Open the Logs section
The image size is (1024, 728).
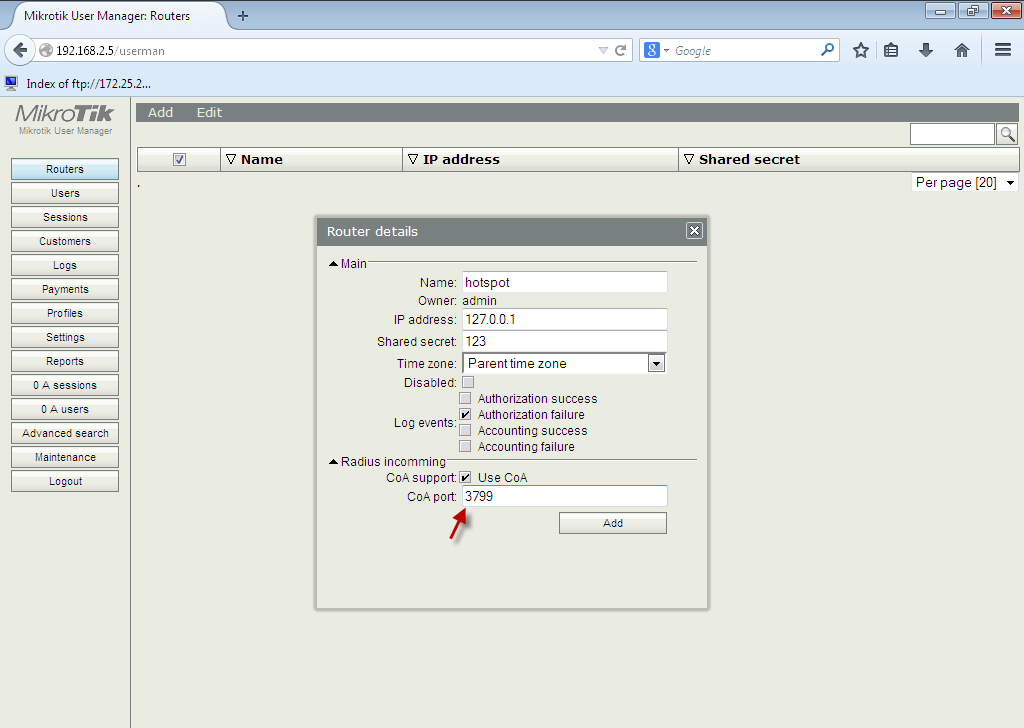(65, 265)
